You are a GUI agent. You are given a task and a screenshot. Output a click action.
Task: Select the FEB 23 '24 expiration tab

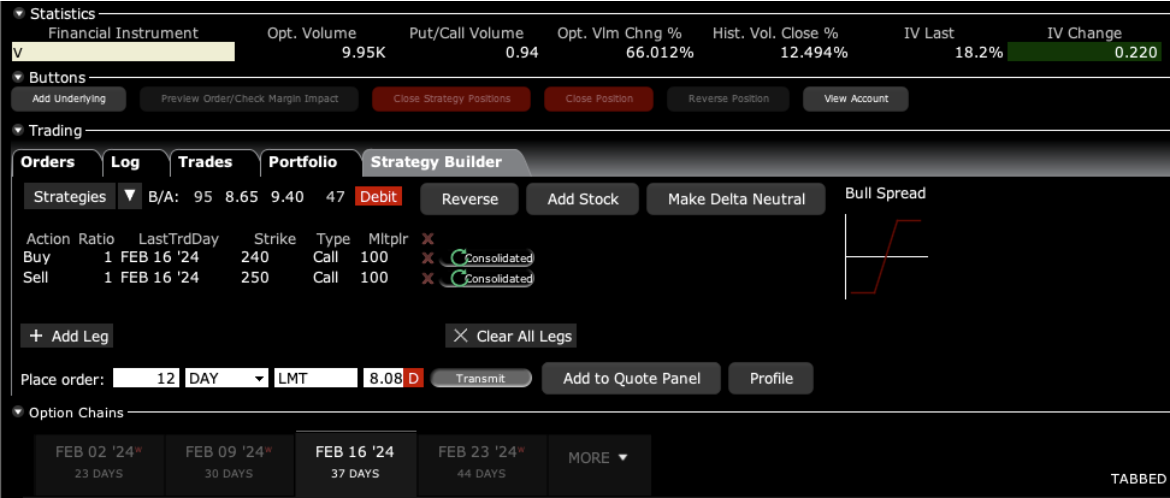coord(480,461)
